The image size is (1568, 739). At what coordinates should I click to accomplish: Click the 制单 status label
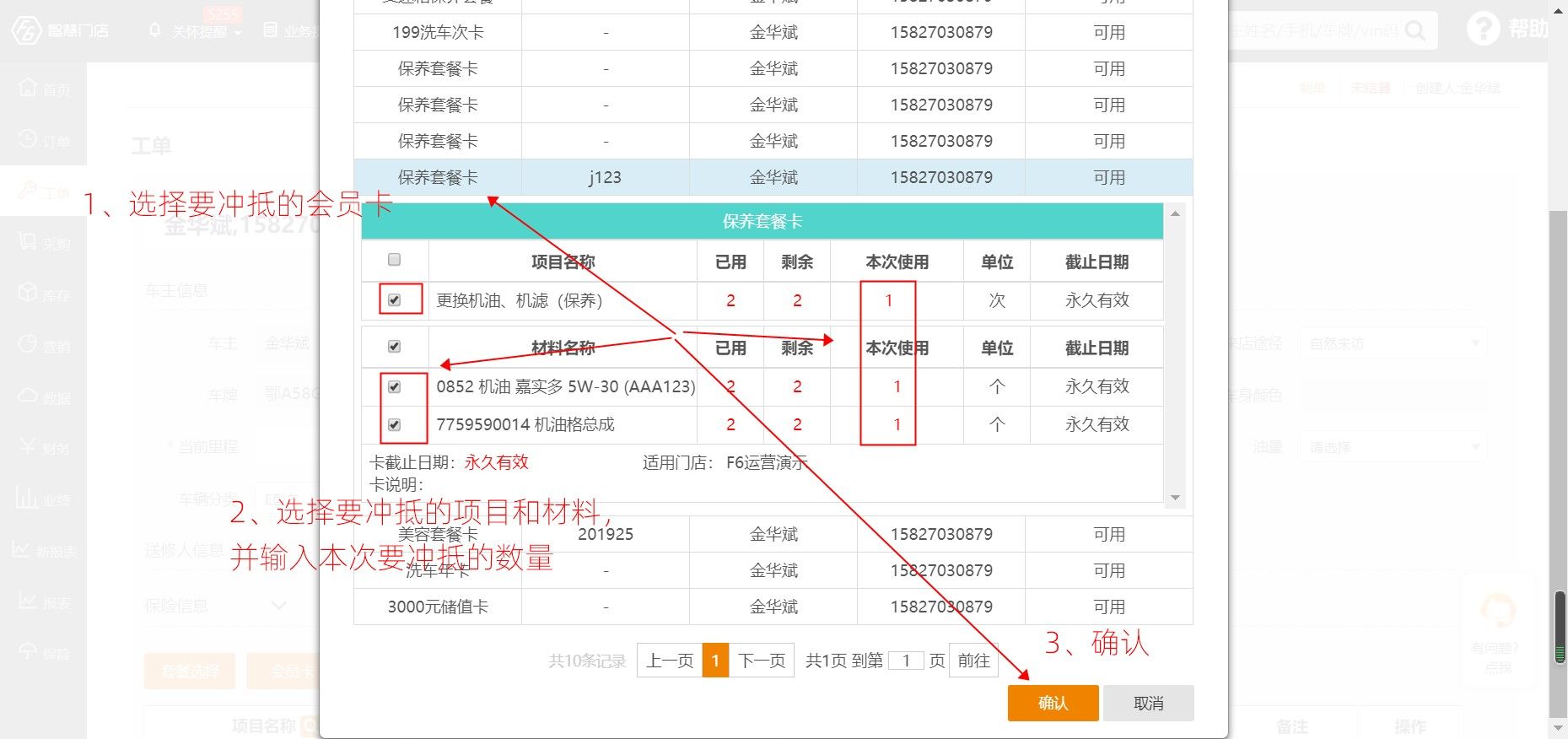click(1312, 88)
